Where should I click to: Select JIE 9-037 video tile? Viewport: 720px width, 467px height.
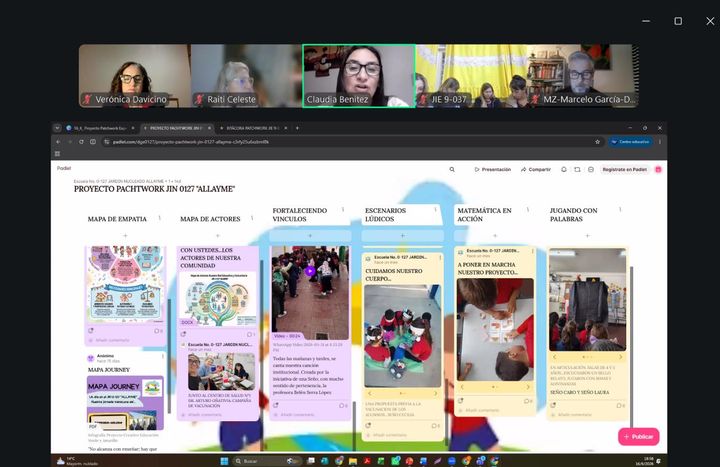coord(471,76)
